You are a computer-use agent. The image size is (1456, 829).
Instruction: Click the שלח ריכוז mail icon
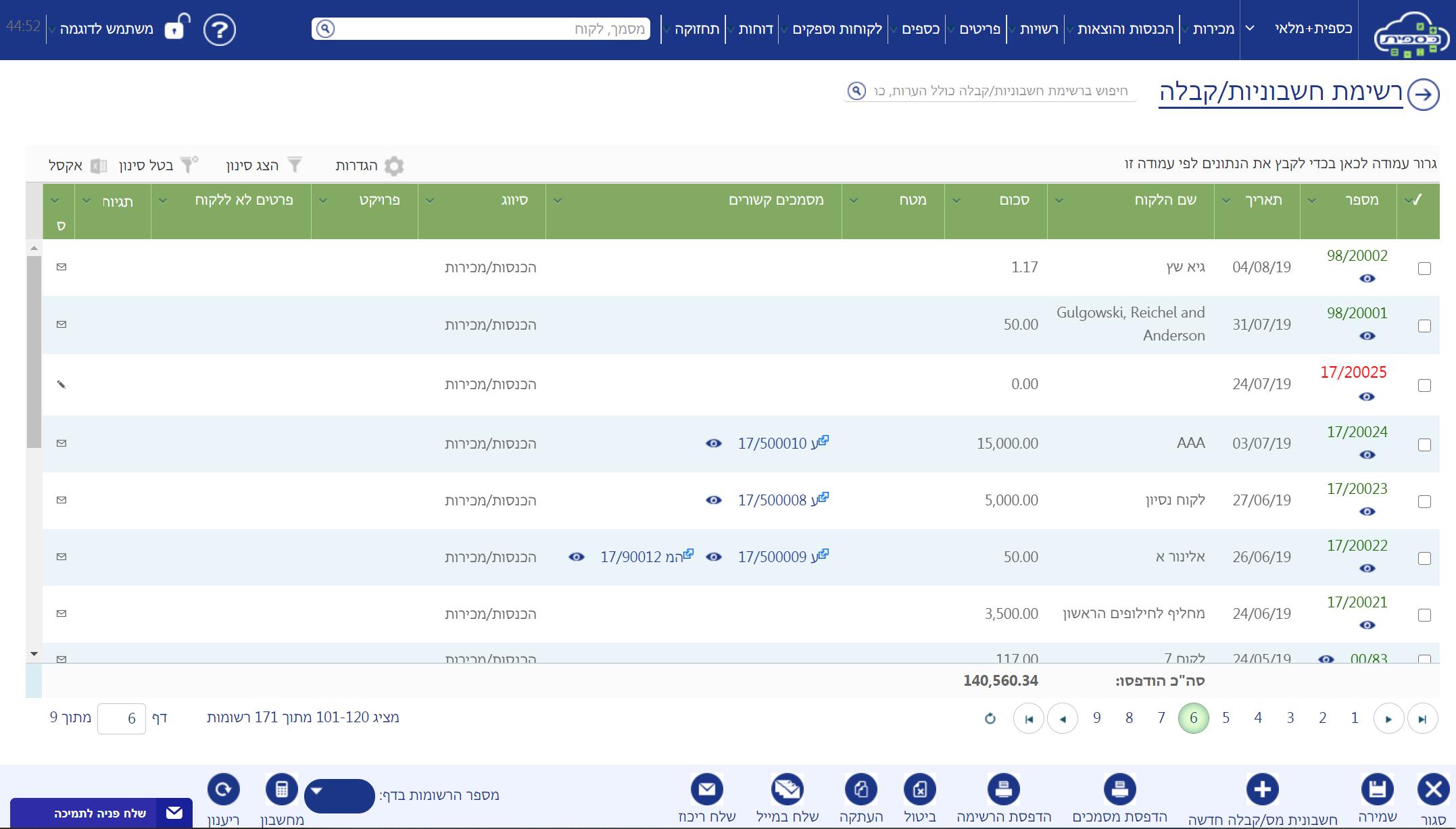pyautogui.click(x=707, y=789)
